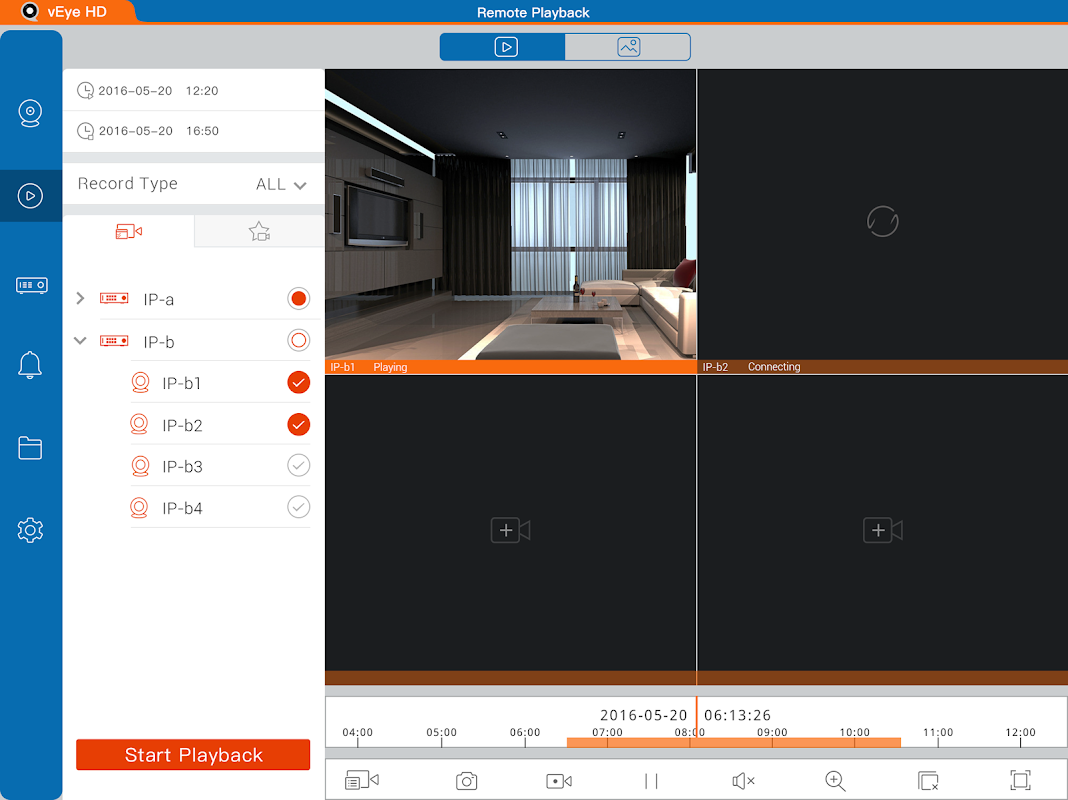
Task: Select the IP-b device radio button
Action: [x=298, y=340]
